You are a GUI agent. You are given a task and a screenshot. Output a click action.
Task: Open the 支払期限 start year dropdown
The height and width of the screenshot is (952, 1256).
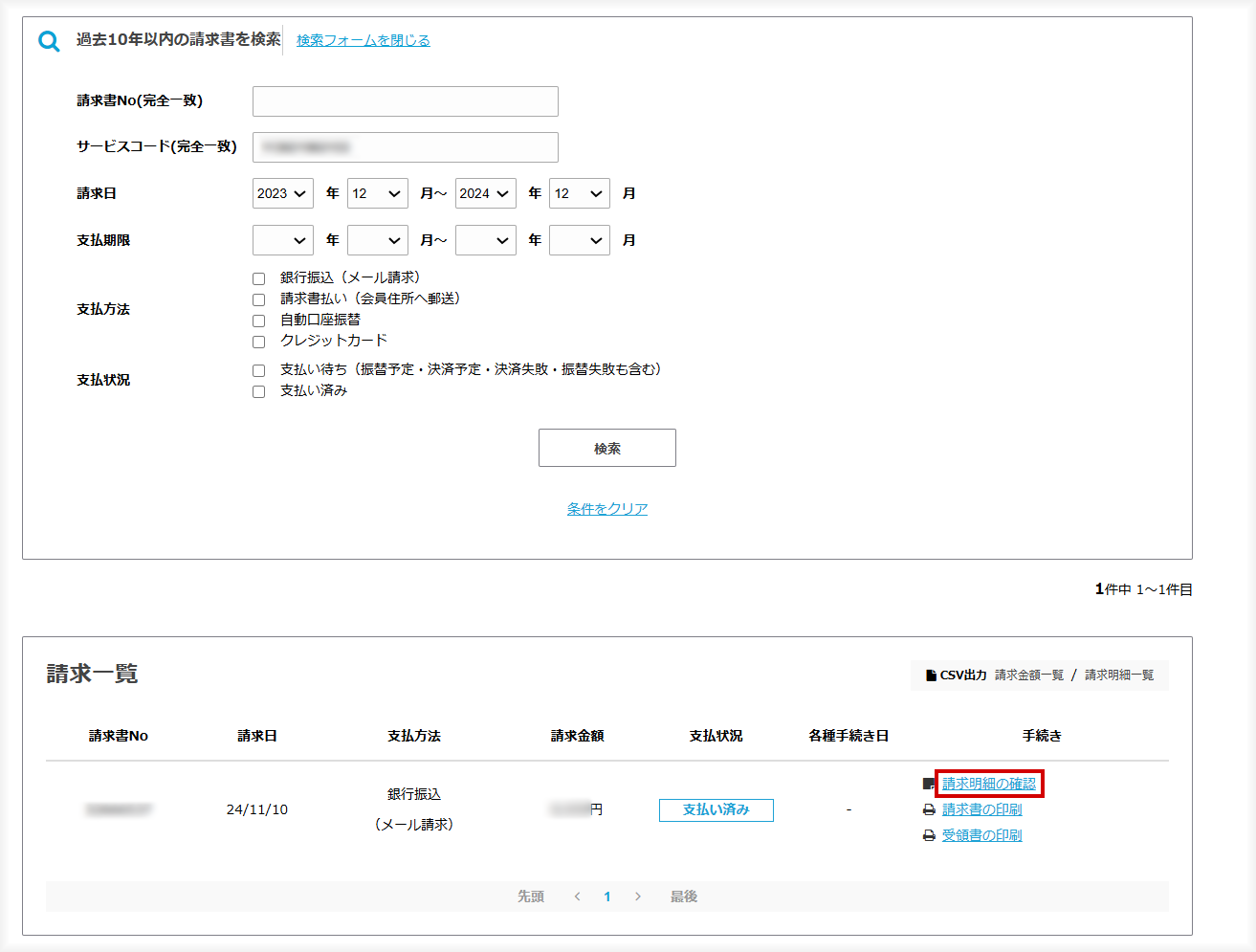pyautogui.click(x=282, y=239)
